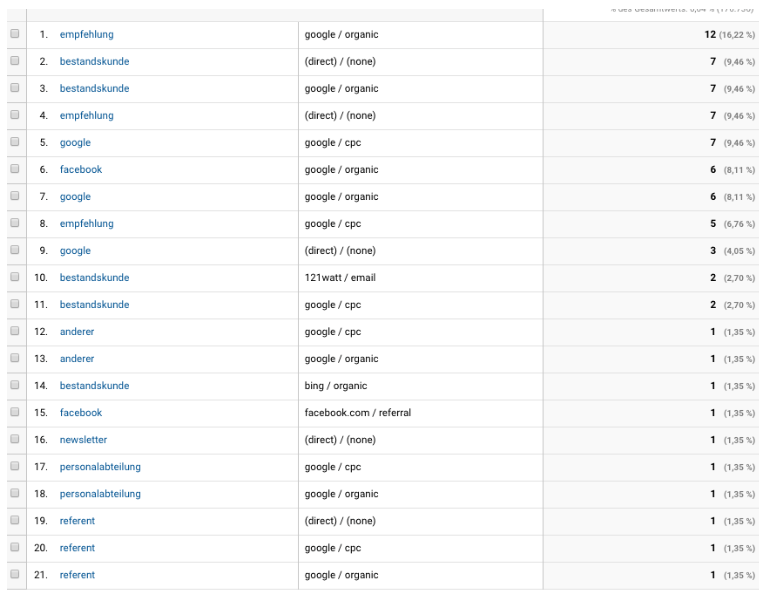770x601 pixels.
Task: Open the anderer link in row 13
Action: coord(77,359)
